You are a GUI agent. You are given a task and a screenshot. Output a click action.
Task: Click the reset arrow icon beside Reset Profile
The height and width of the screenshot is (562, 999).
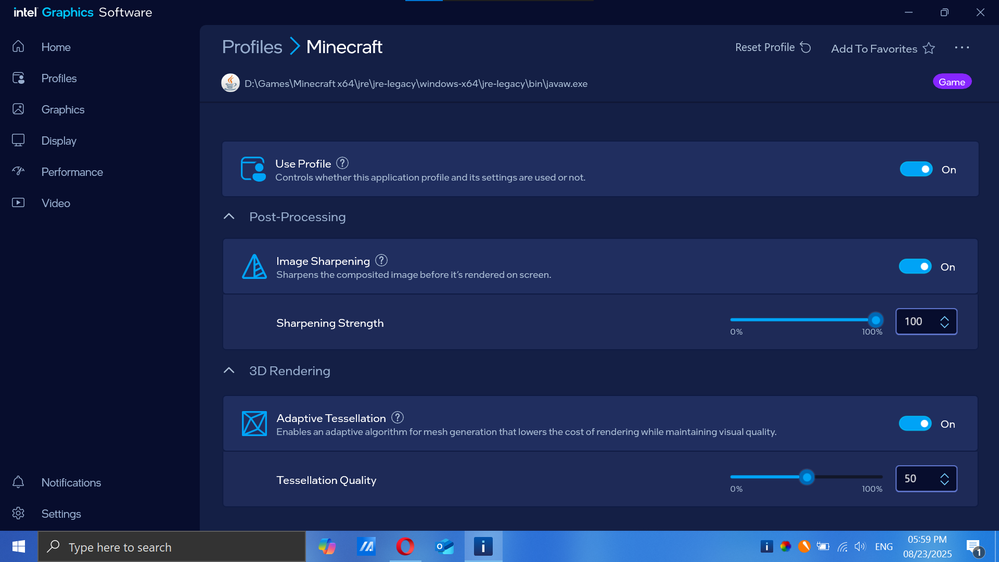pos(806,48)
